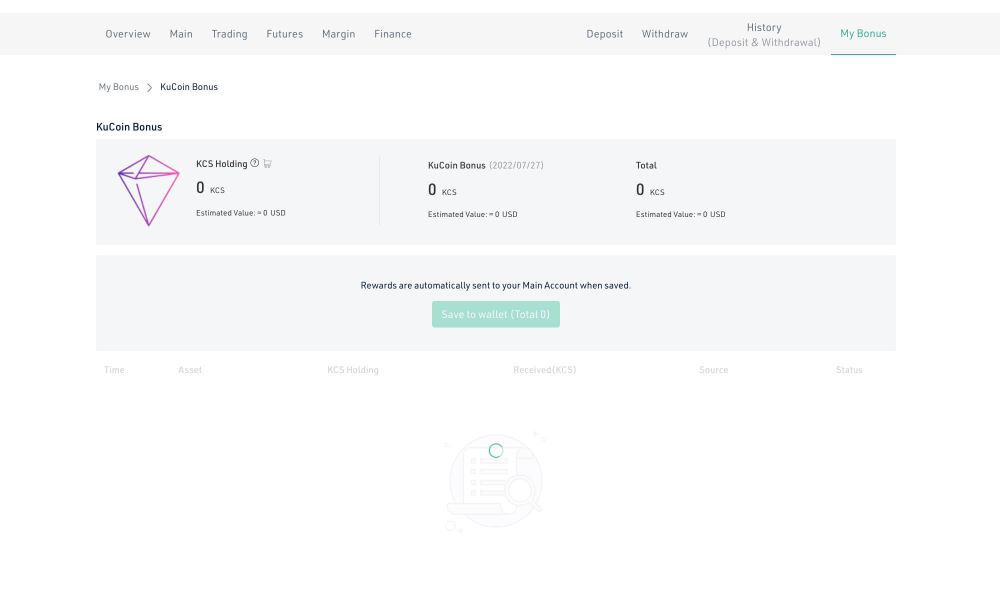Click the breadcrumb chevron arrow

tap(149, 87)
